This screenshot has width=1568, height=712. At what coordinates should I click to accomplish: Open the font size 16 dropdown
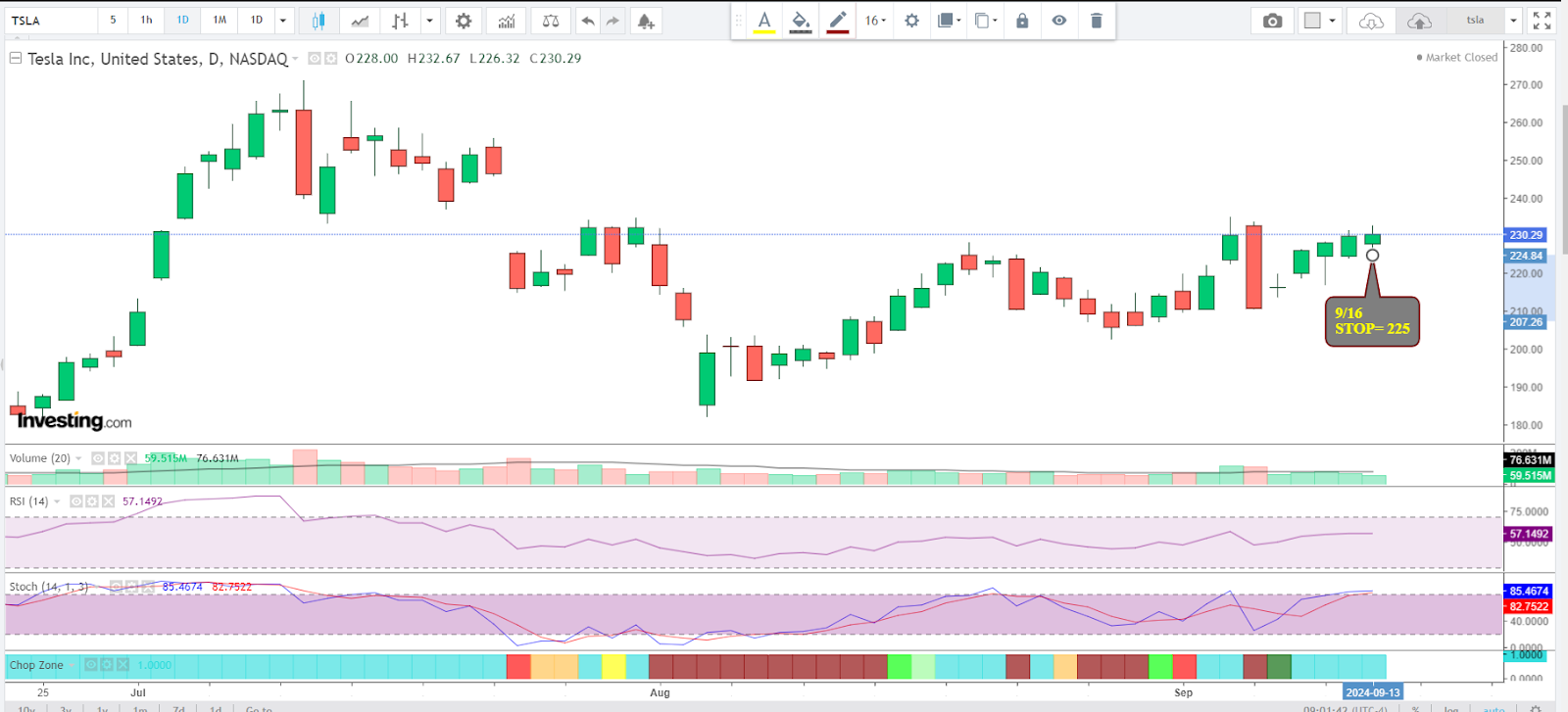[x=875, y=21]
